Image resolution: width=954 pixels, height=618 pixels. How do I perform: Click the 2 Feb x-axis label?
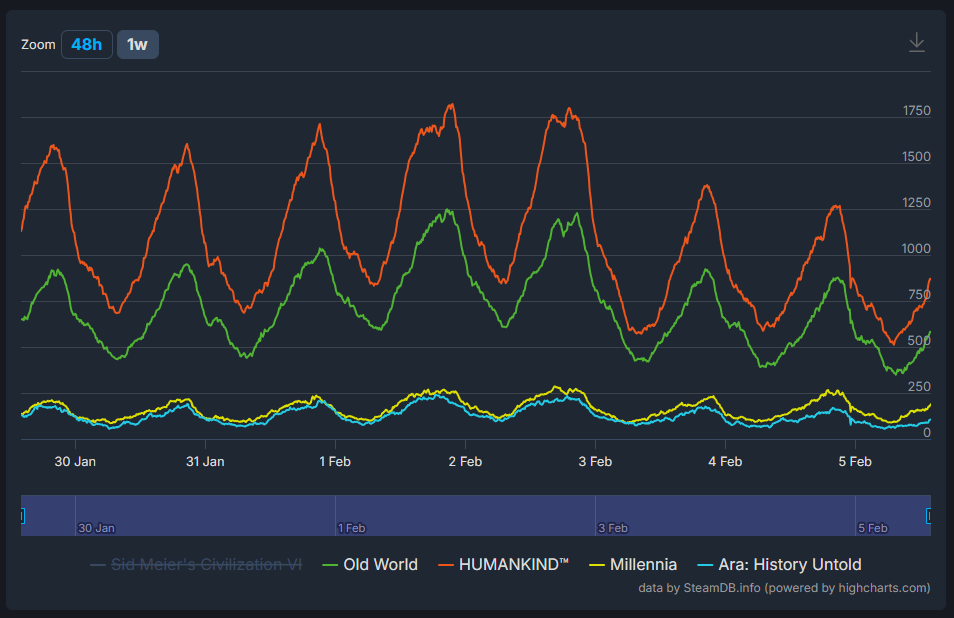point(465,461)
